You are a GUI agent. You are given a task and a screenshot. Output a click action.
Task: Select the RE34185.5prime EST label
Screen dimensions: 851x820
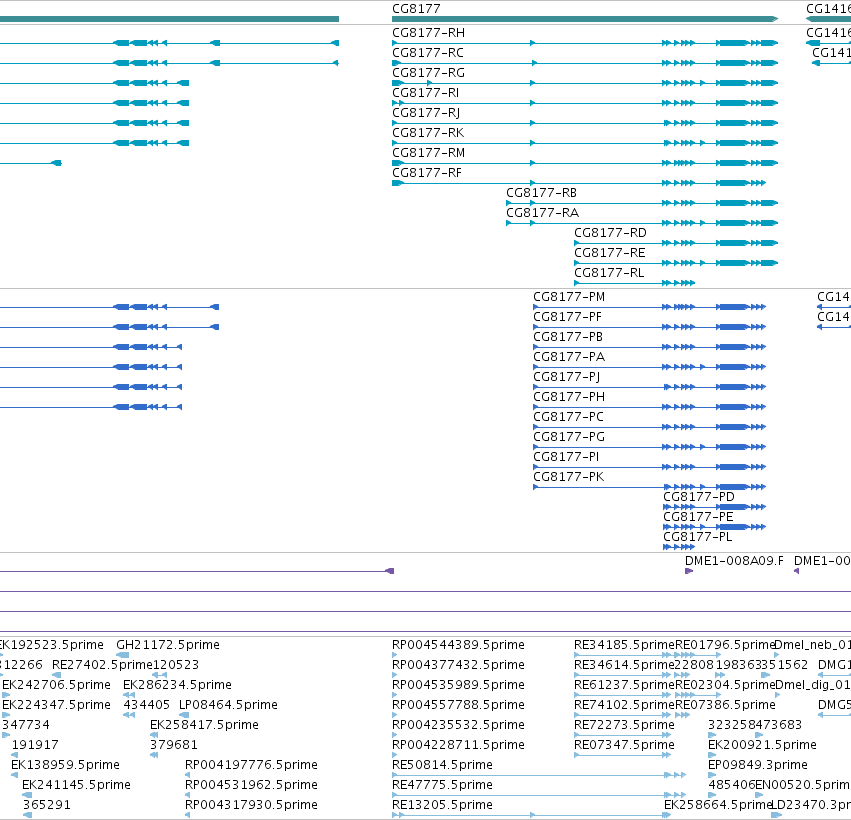coord(624,645)
